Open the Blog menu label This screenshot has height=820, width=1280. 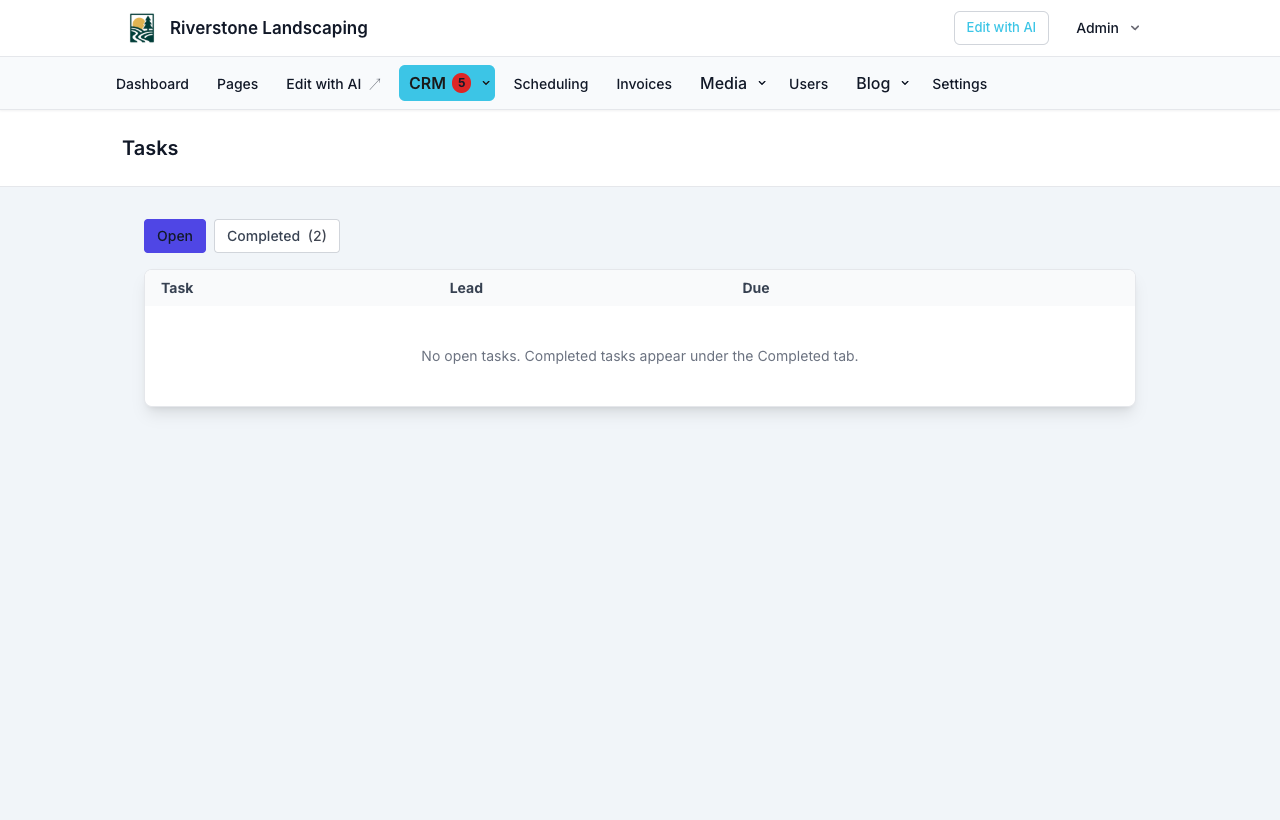873,83
